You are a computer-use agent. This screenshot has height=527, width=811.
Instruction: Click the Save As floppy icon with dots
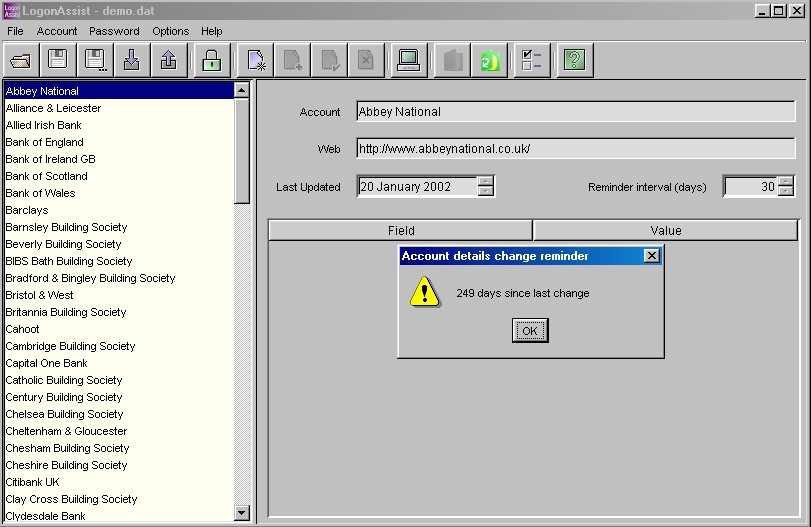click(95, 60)
